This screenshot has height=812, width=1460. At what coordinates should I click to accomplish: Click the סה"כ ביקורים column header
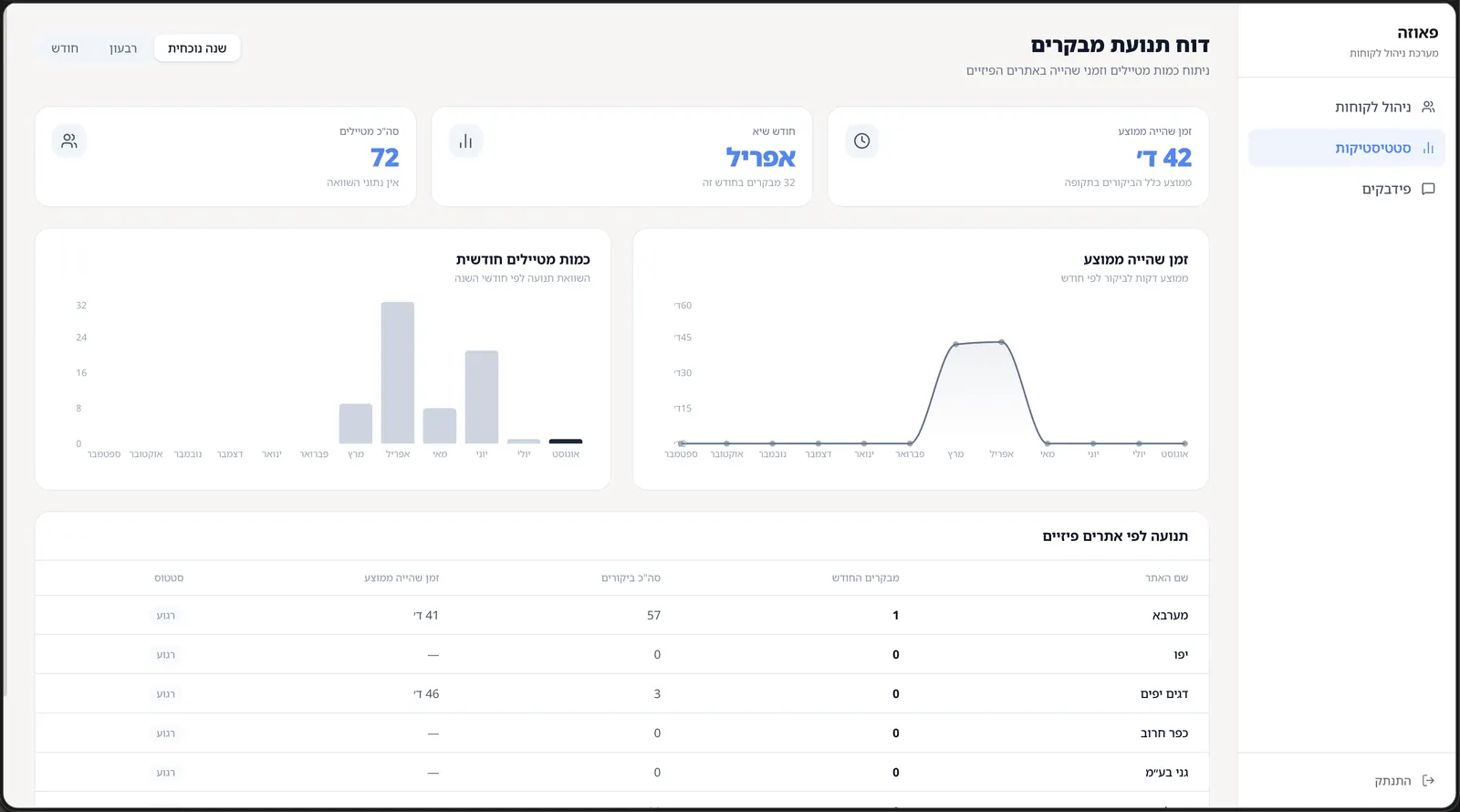pyautogui.click(x=631, y=578)
